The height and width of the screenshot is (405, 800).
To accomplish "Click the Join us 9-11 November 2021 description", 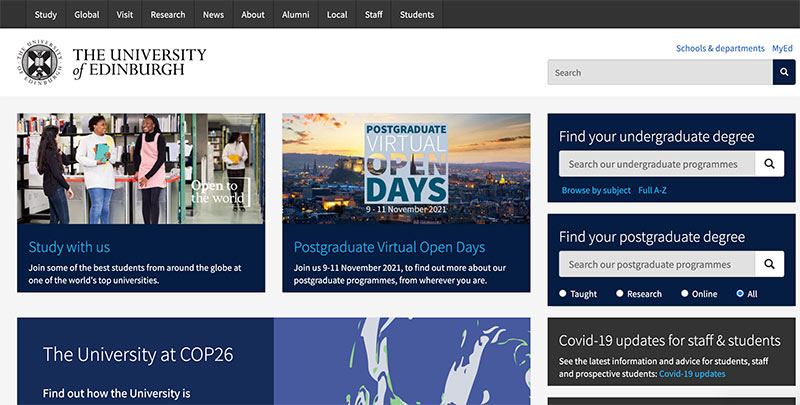I will coord(399,274).
